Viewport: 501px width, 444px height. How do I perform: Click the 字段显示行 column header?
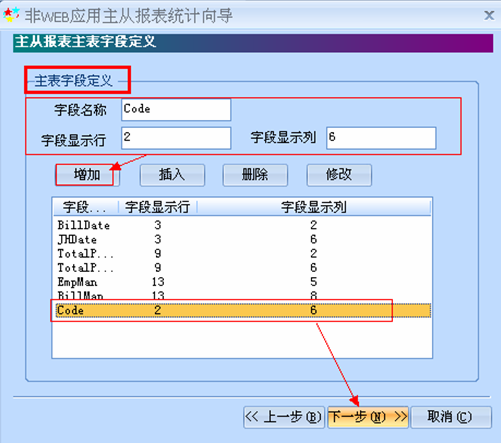coord(157,207)
